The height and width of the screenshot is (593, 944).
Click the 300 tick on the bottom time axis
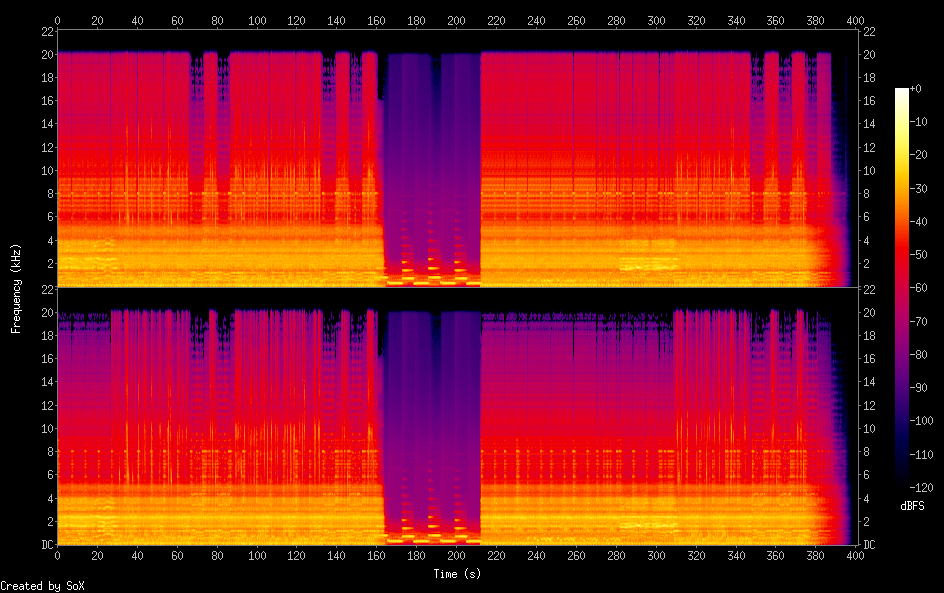(x=656, y=555)
